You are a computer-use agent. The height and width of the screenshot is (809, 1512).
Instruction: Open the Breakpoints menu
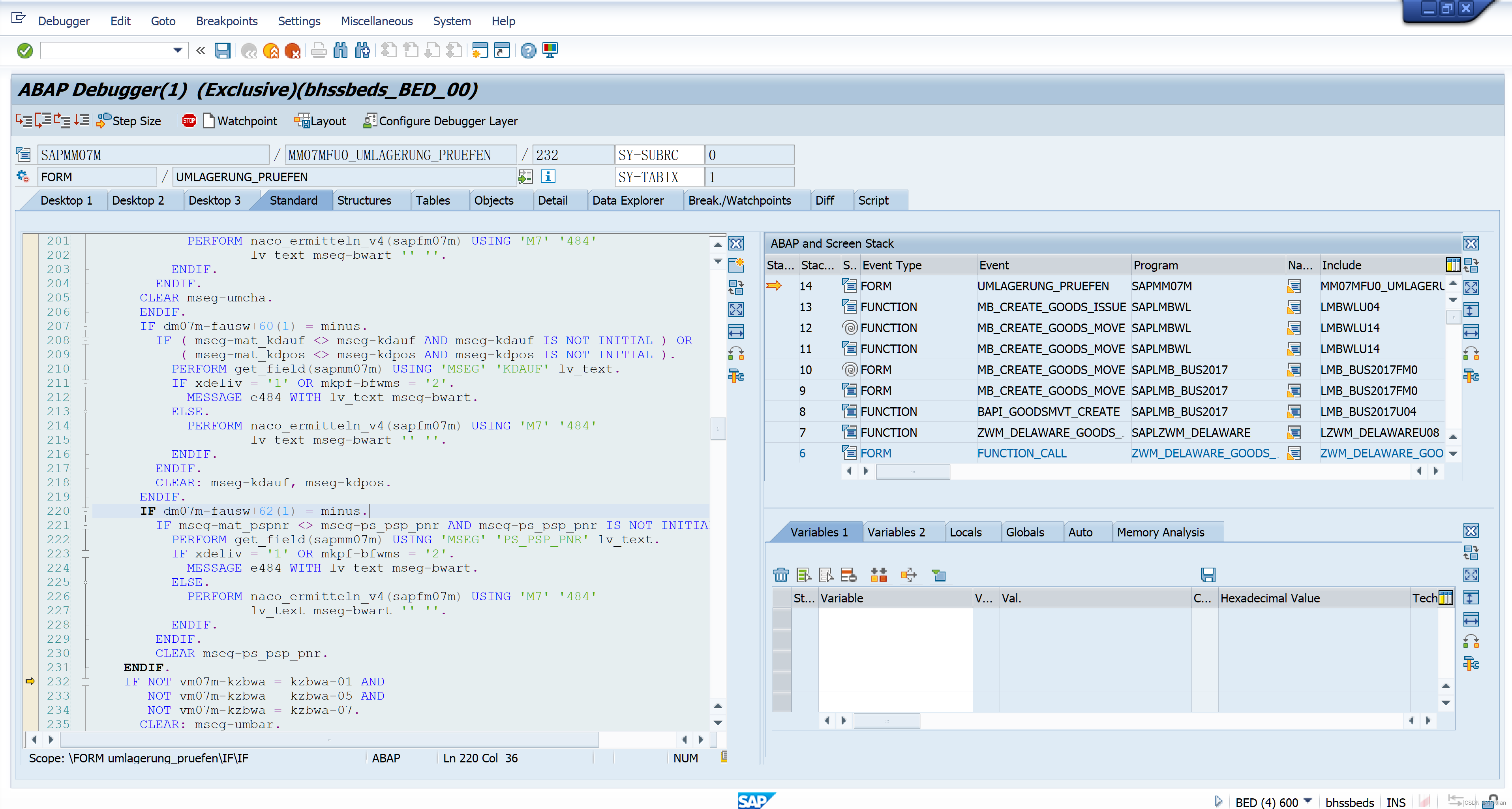227,21
